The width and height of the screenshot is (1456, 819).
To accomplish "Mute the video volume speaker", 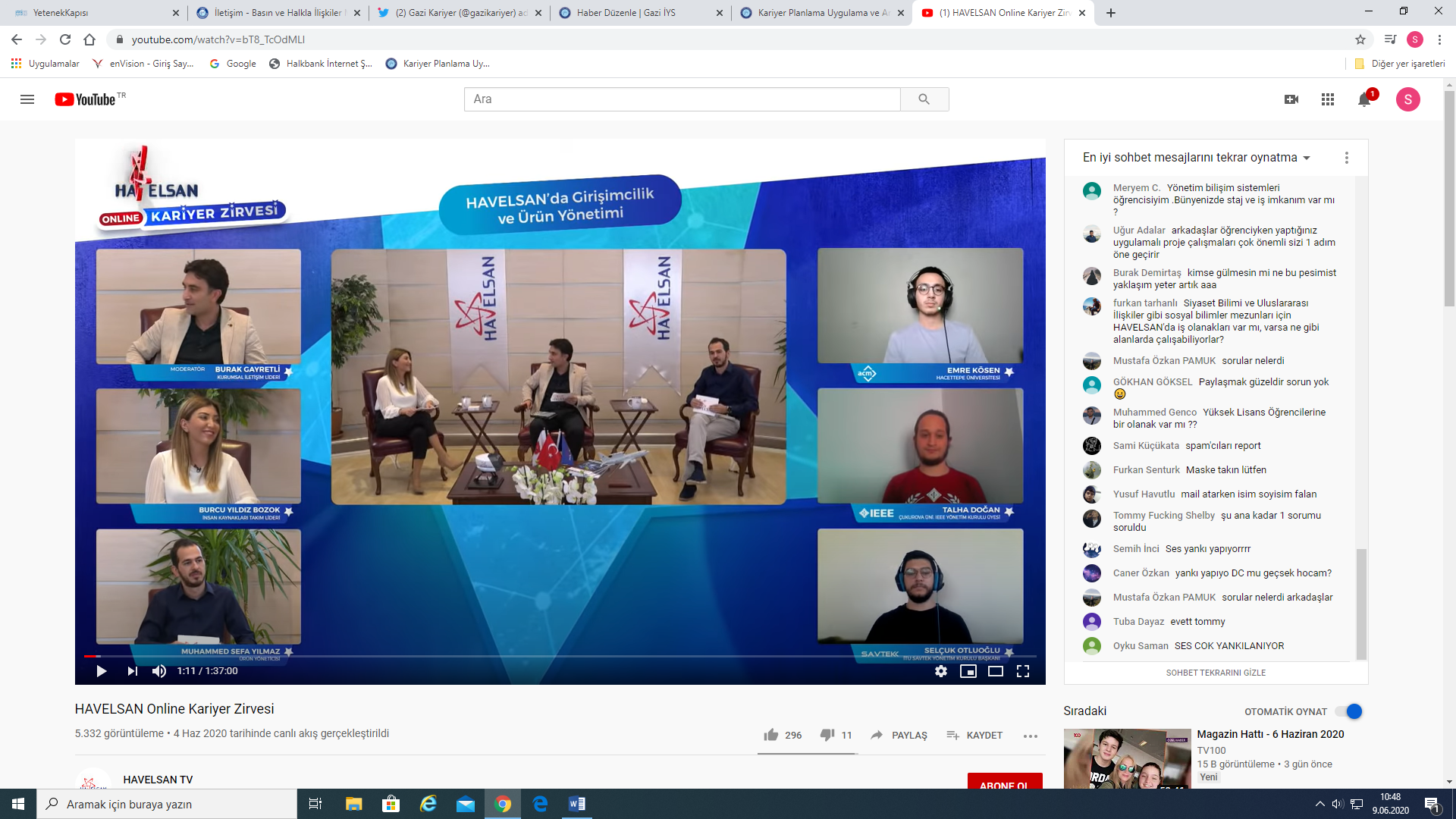I will (159, 671).
